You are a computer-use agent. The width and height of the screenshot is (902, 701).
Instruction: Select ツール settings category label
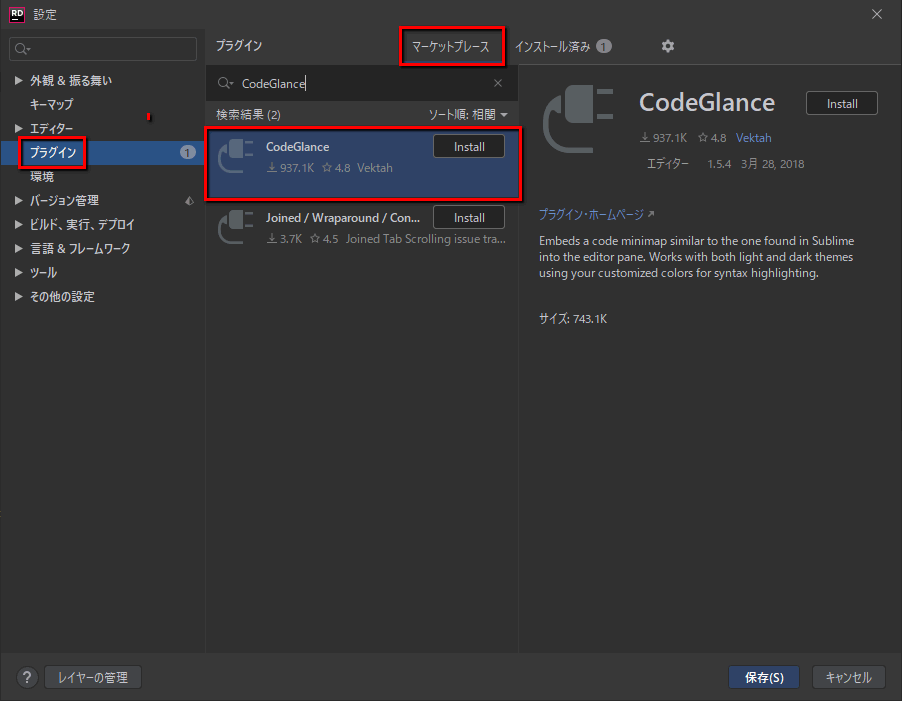[x=43, y=273]
